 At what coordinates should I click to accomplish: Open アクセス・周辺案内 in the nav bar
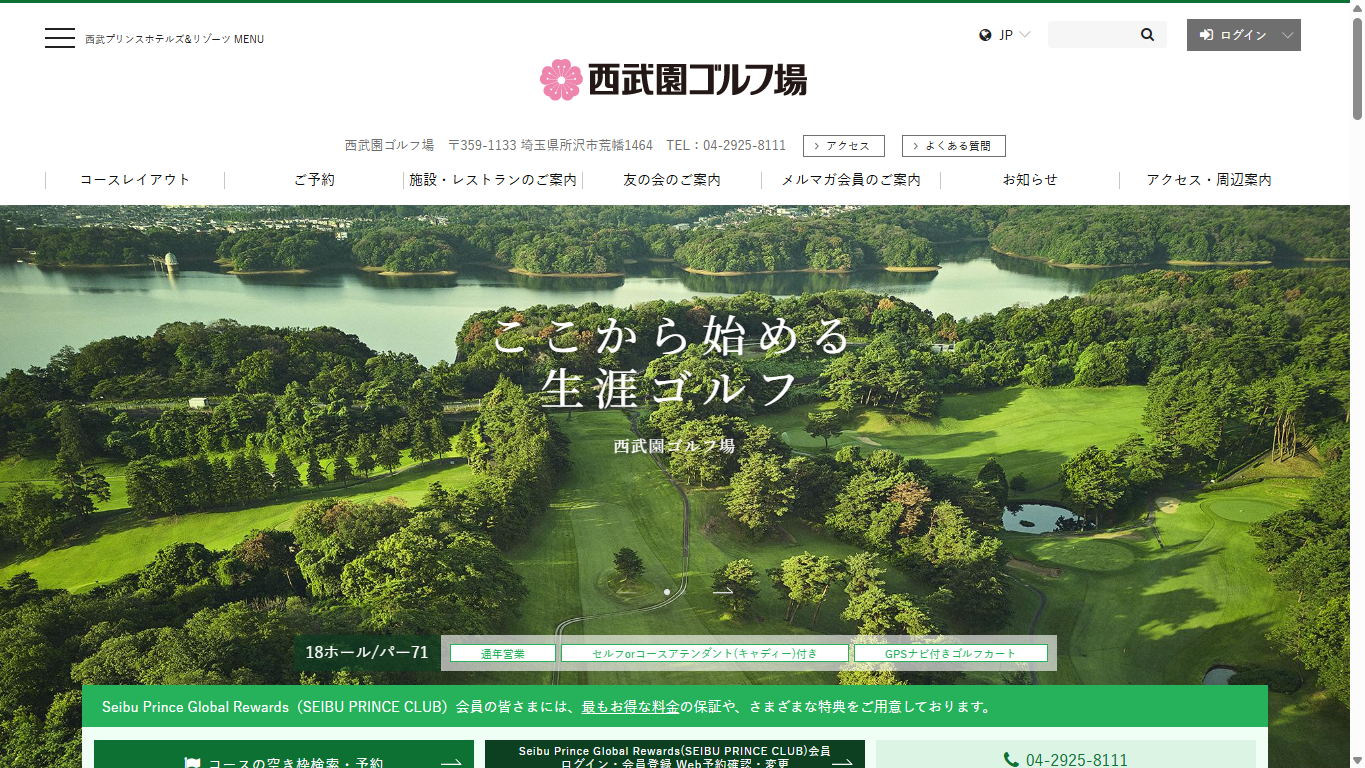pos(1209,180)
